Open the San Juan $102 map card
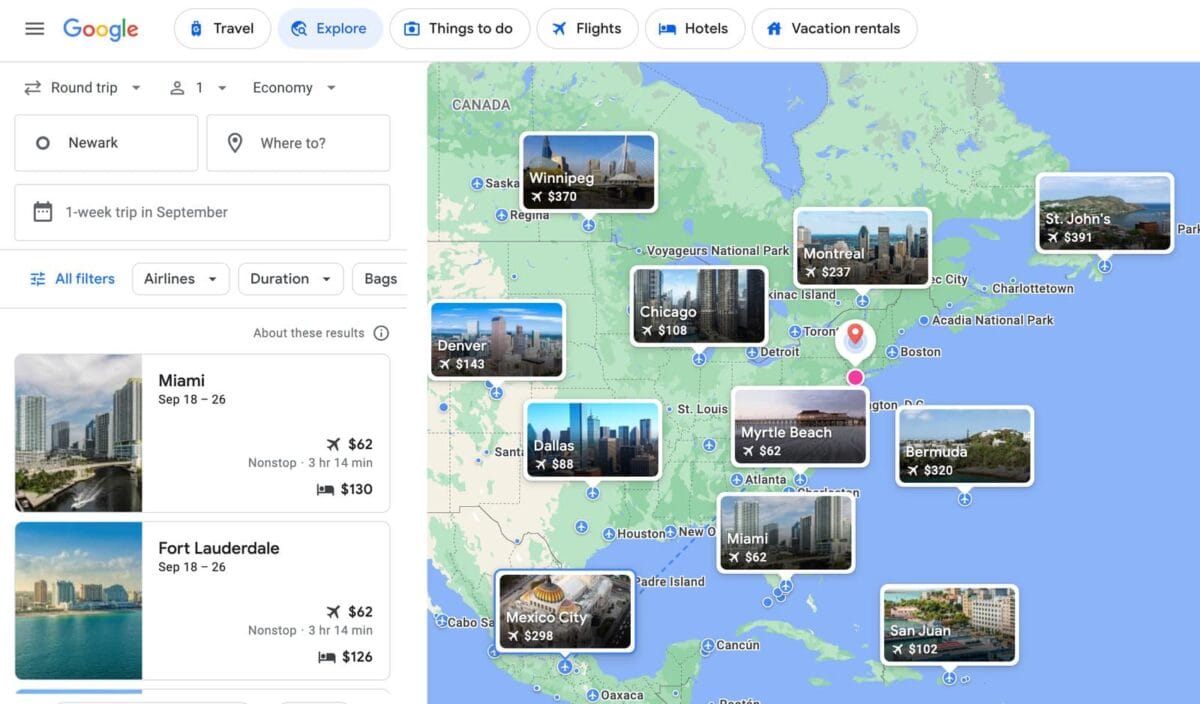 tap(949, 625)
